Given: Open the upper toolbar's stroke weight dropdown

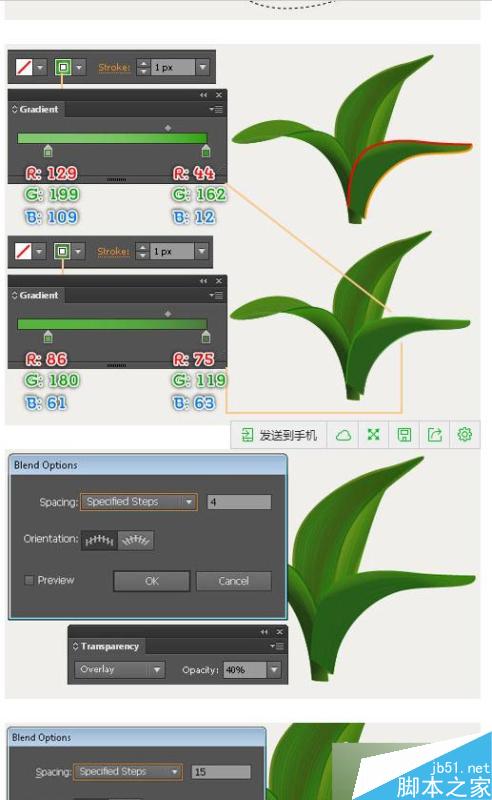Looking at the screenshot, I should pos(203,67).
